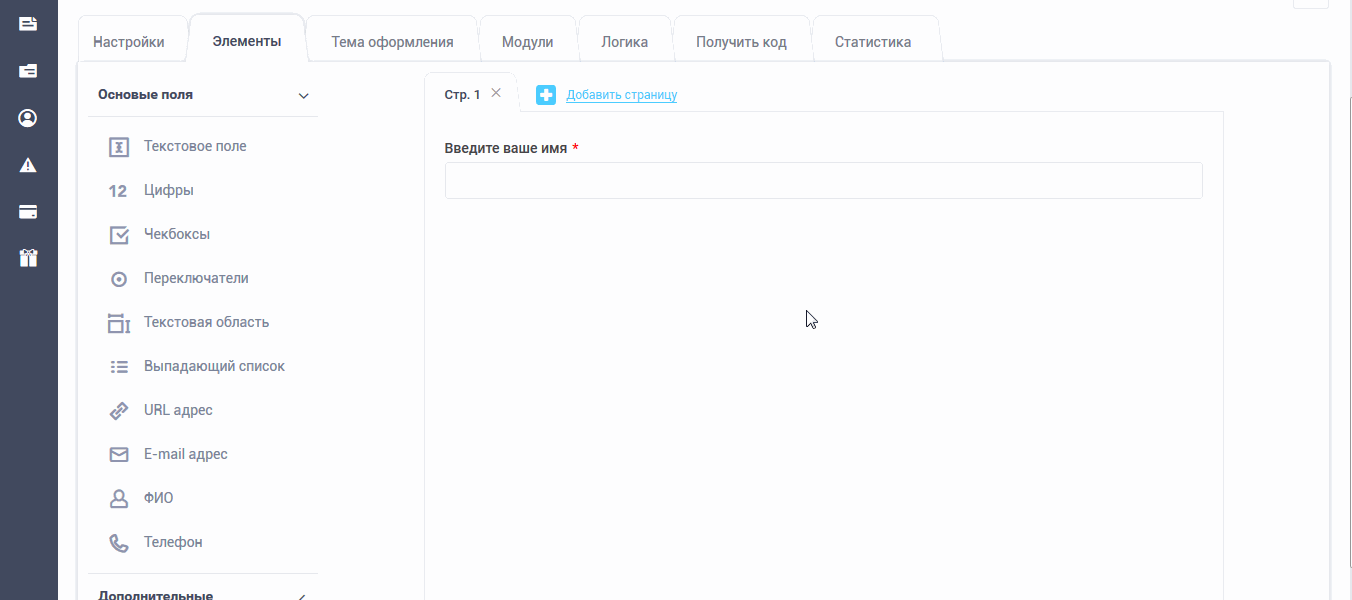The image size is (1352, 600).
Task: Click the gift box sidebar icon
Action: point(28,258)
